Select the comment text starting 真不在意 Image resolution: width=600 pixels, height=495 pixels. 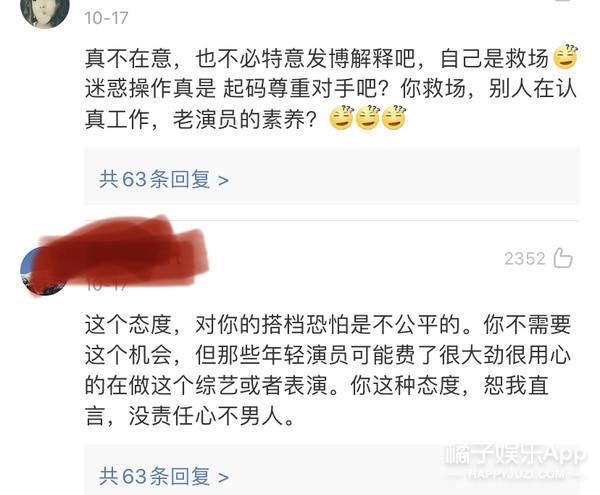pyautogui.click(x=331, y=88)
